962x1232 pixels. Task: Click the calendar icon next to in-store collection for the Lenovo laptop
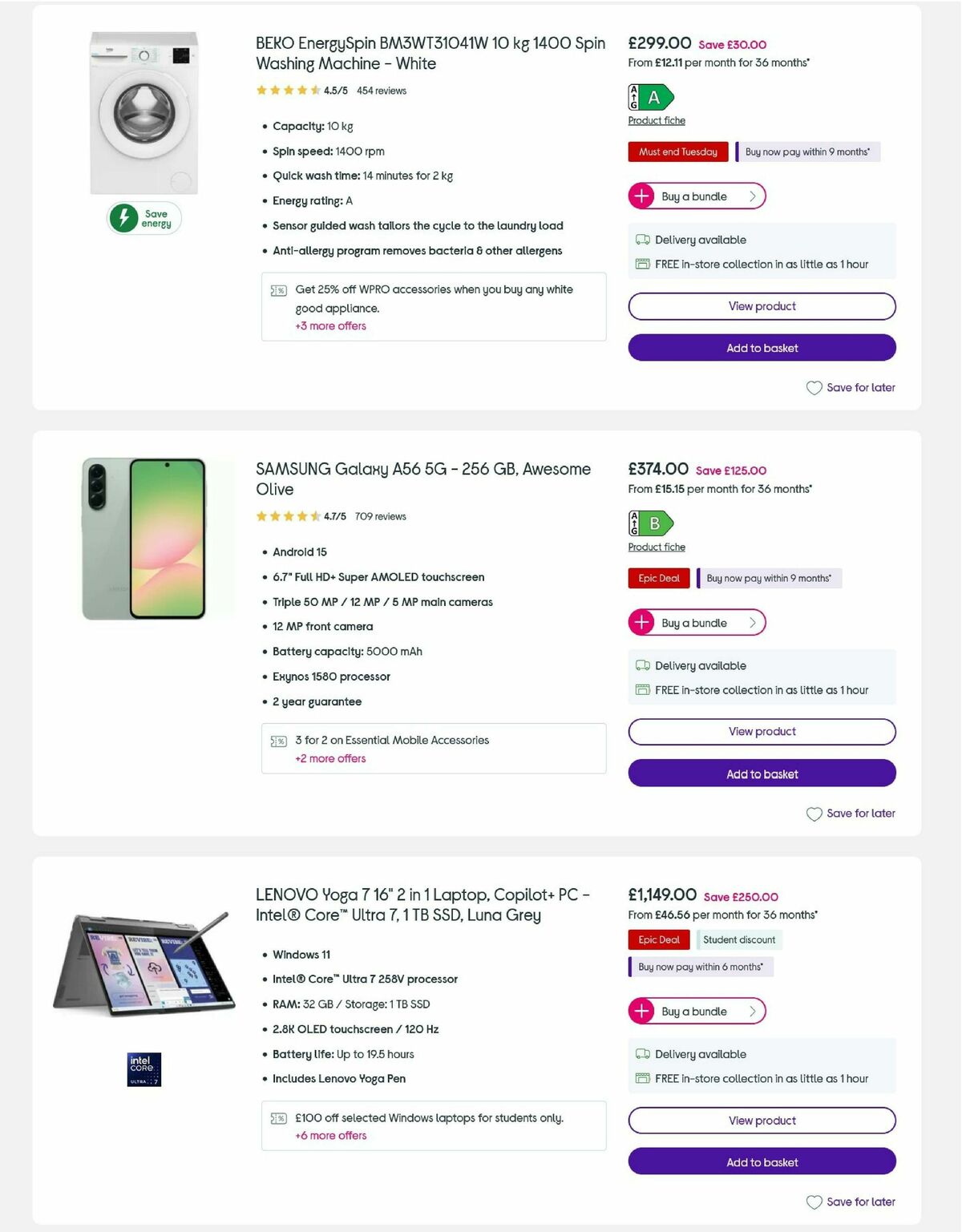tap(641, 1078)
